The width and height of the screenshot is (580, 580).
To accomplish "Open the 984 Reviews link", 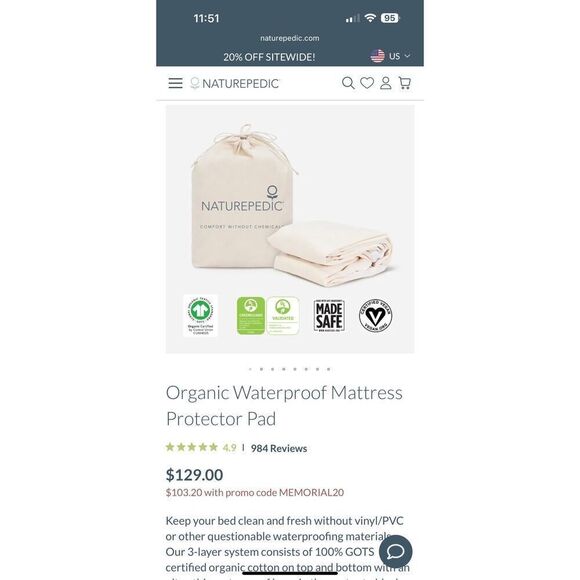I will [x=279, y=448].
